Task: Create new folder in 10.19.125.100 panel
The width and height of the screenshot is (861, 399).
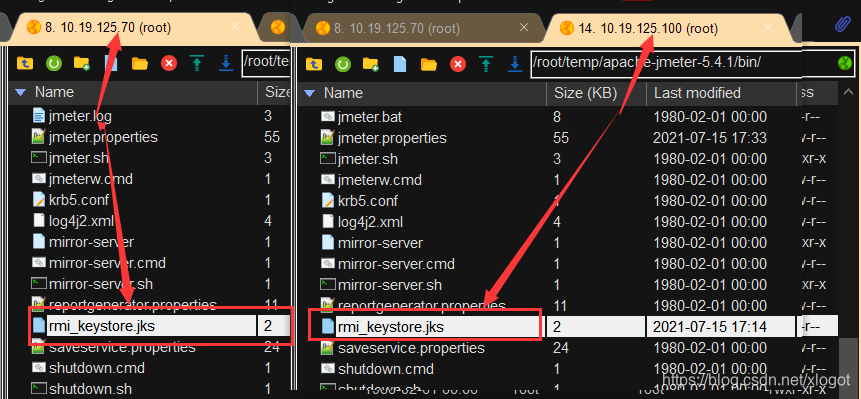Action: 371,64
